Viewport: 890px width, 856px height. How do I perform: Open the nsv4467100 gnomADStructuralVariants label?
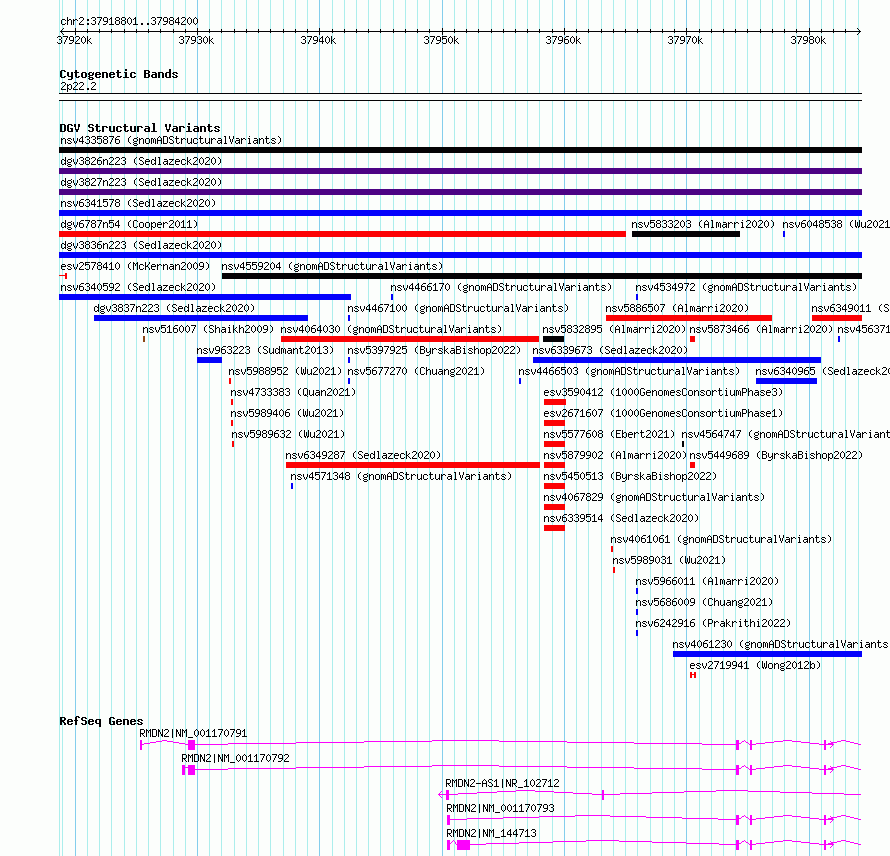coord(458,308)
